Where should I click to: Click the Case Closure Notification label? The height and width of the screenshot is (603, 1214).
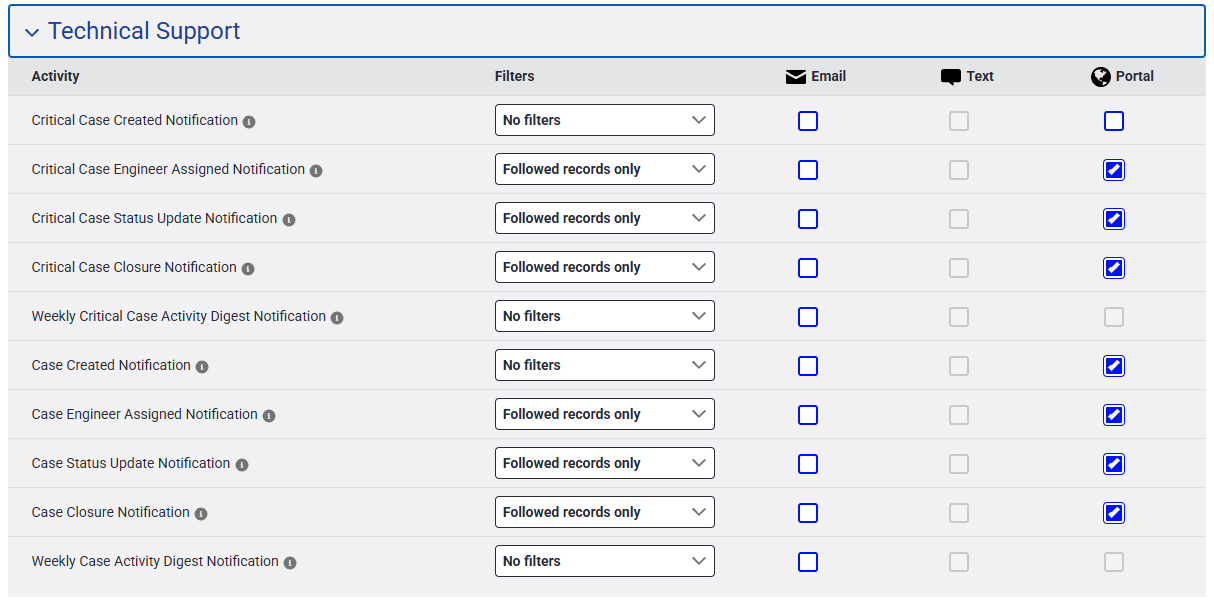[111, 512]
